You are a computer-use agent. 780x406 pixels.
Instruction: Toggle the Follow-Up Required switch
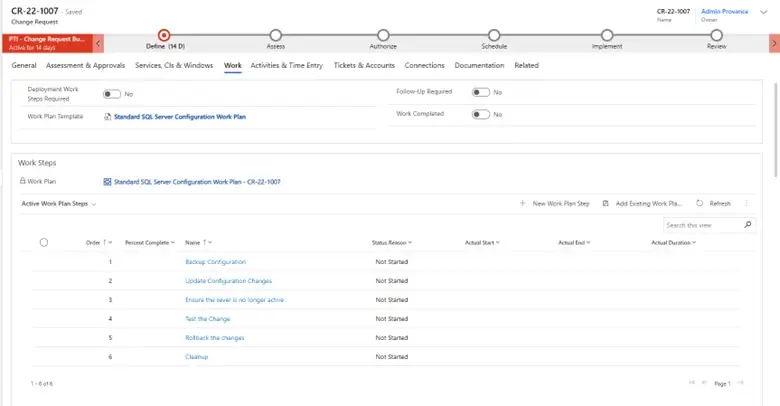pyautogui.click(x=481, y=92)
